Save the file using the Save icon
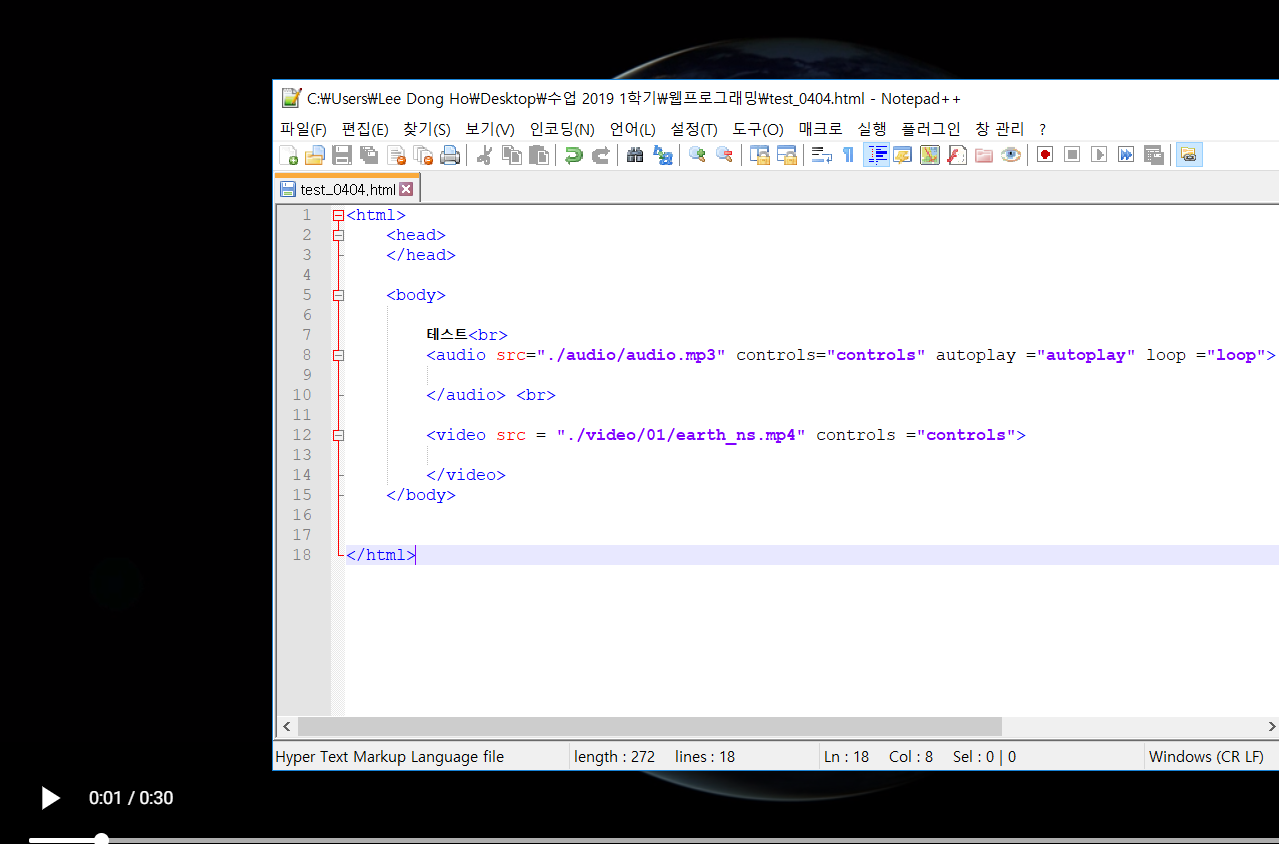The height and width of the screenshot is (844, 1279). click(342, 155)
